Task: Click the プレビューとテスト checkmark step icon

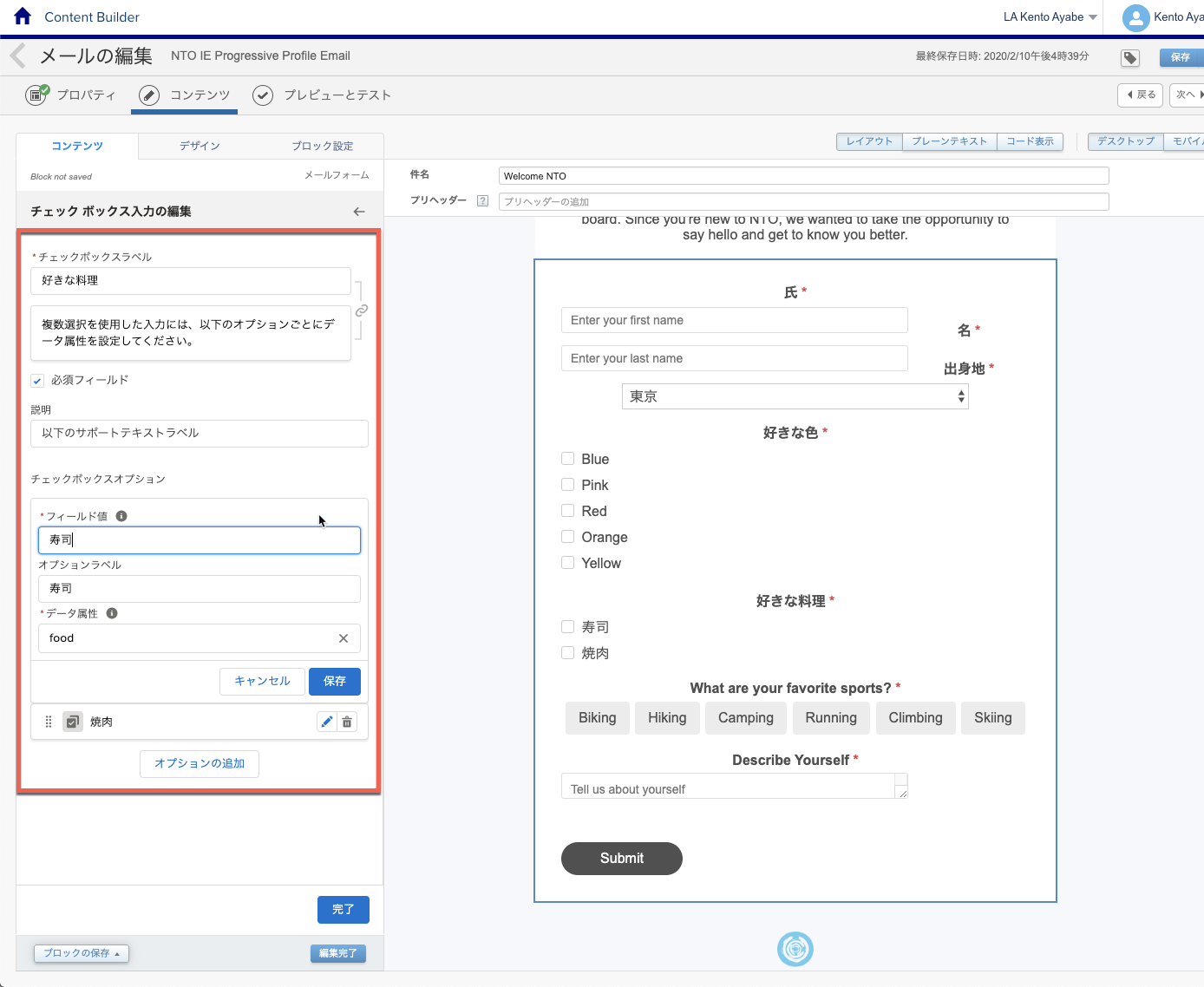Action: tap(263, 95)
